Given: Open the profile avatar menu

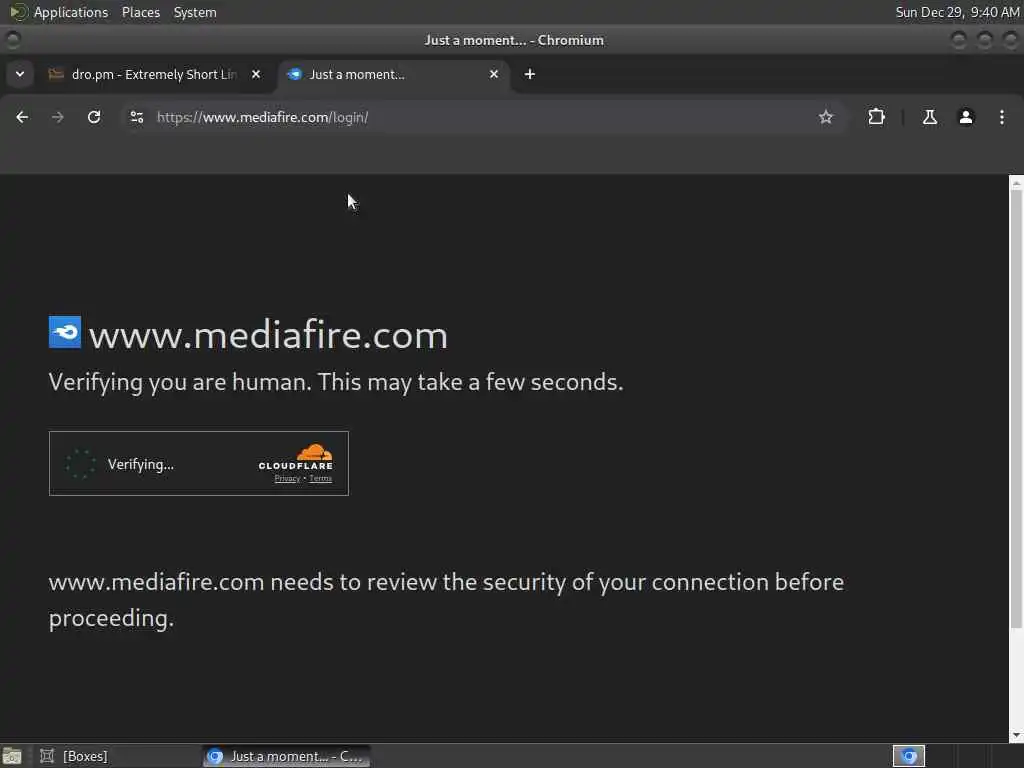Looking at the screenshot, I should 966,117.
